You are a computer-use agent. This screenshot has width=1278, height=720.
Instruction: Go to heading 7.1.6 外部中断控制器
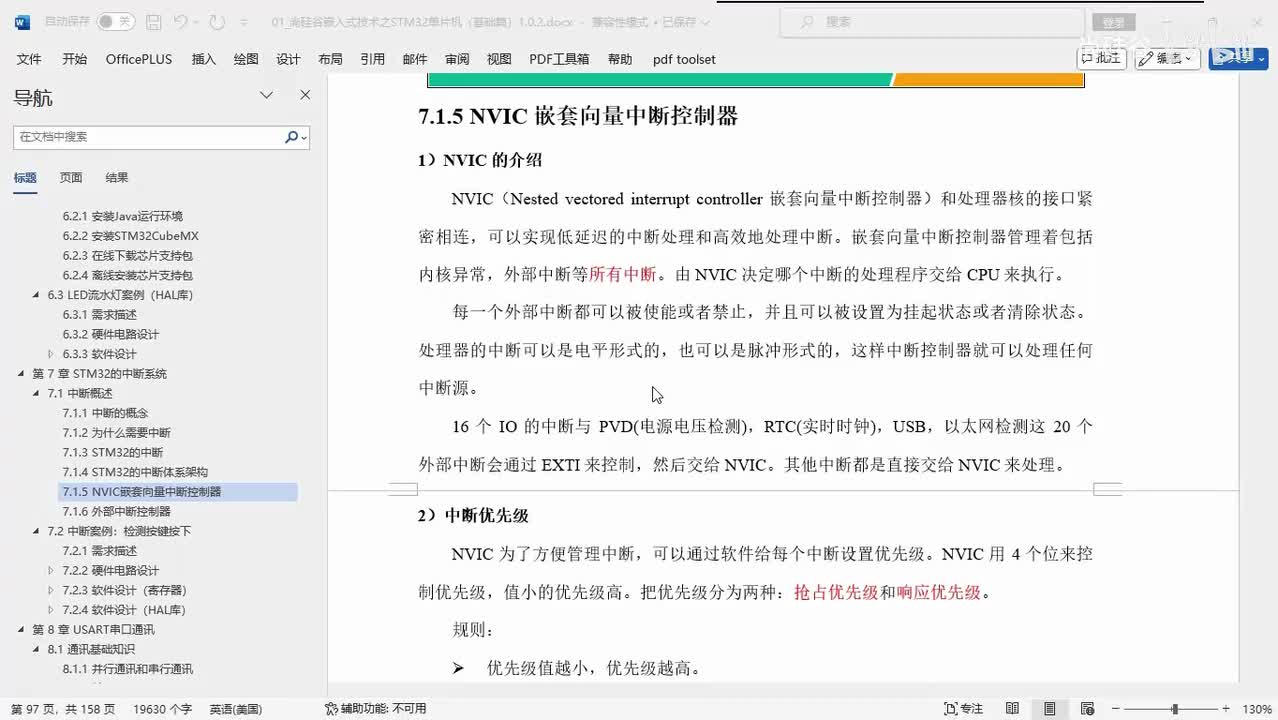point(116,511)
